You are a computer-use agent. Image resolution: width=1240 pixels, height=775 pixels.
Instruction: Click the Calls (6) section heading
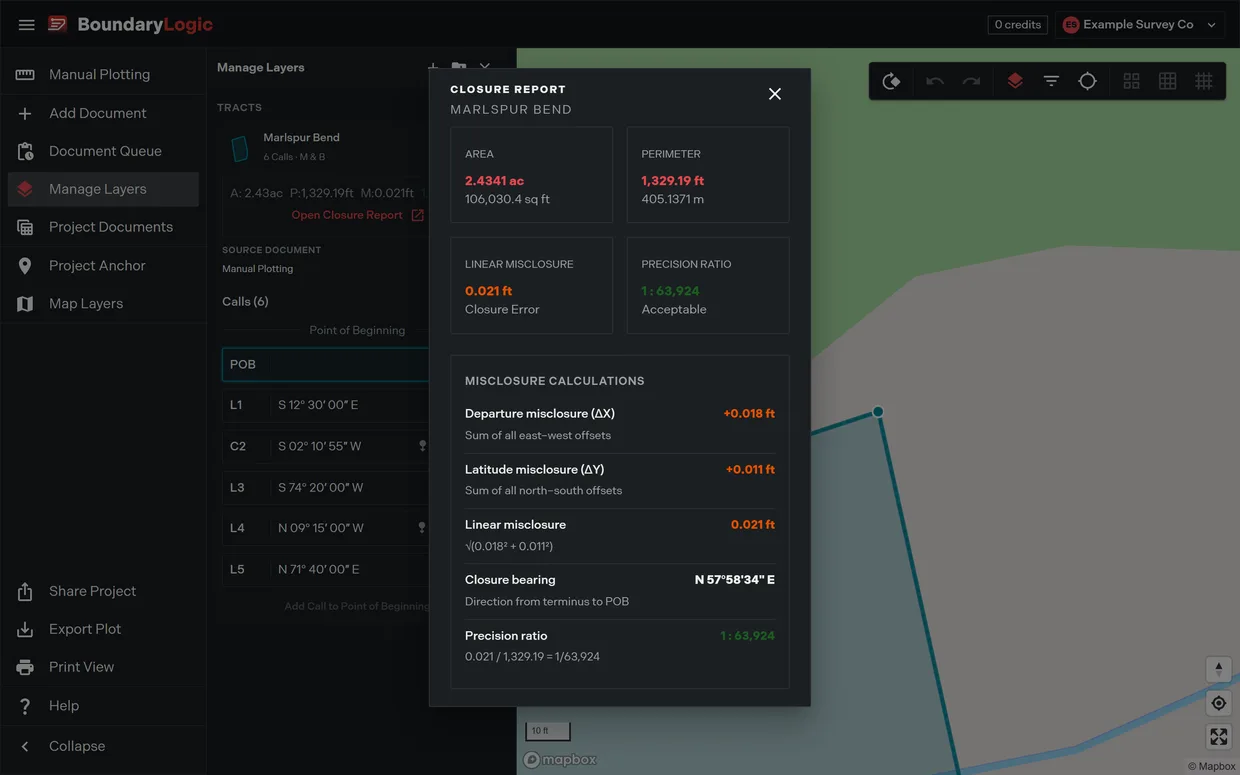pos(245,301)
